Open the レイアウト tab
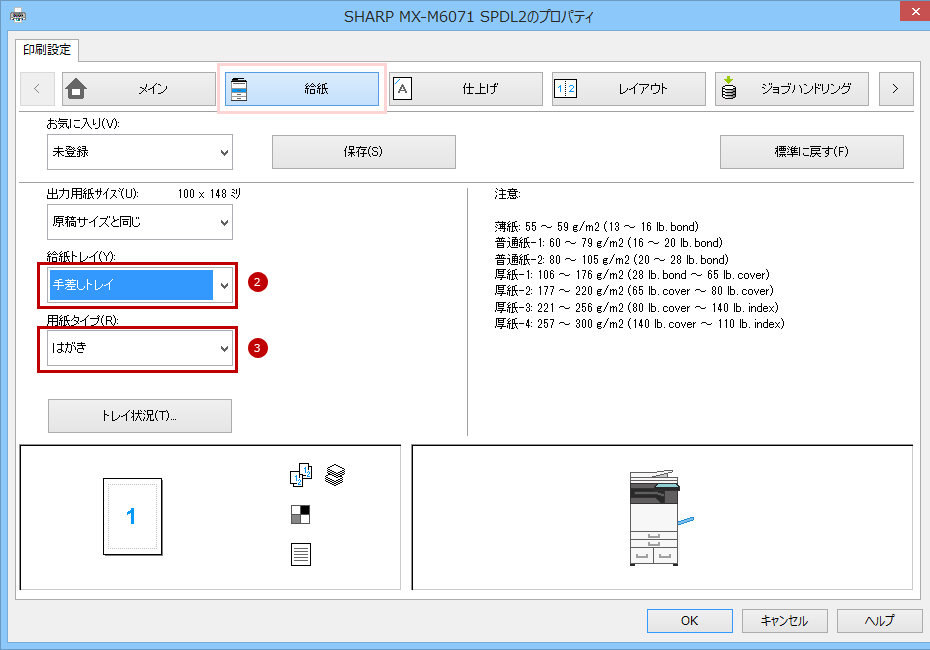930x650 pixels. 629,89
